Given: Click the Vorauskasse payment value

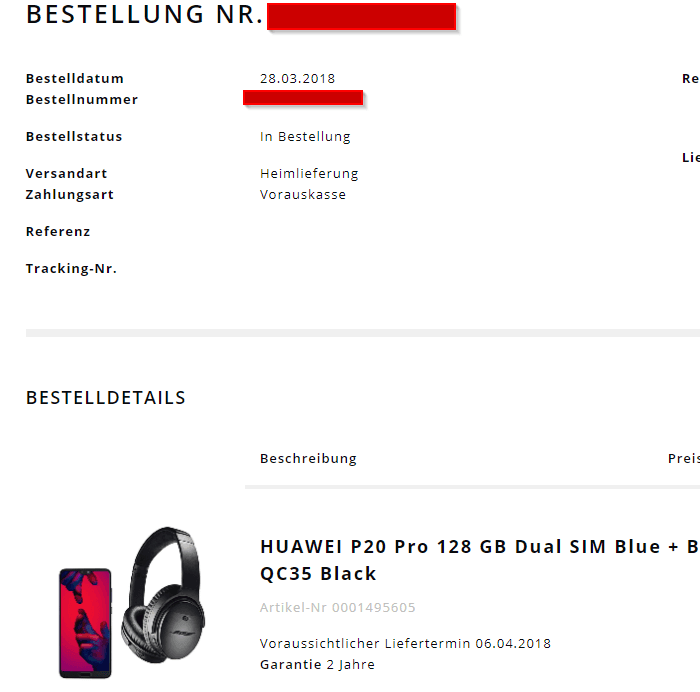Looking at the screenshot, I should [x=303, y=195].
